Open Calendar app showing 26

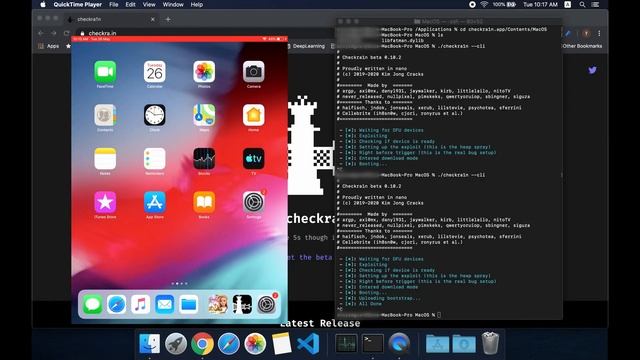tap(155, 72)
